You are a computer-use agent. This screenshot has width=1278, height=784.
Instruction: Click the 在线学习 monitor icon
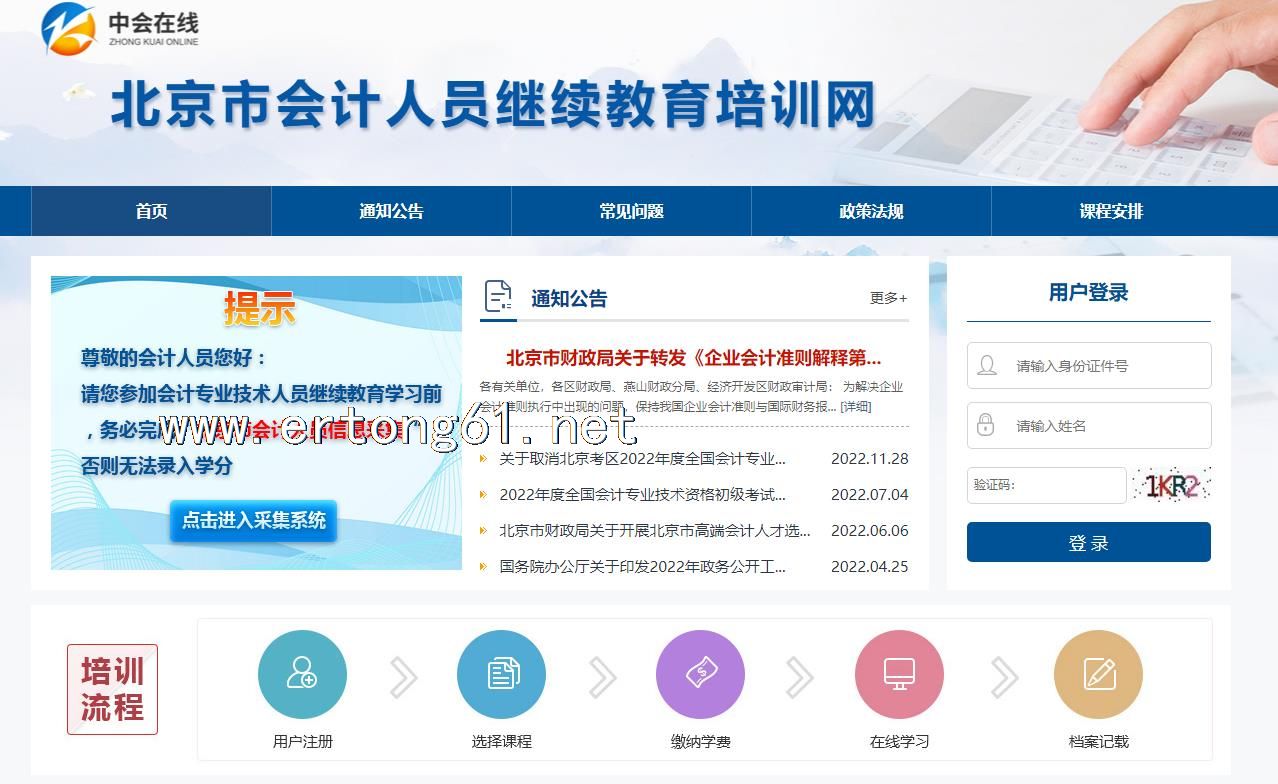[899, 674]
